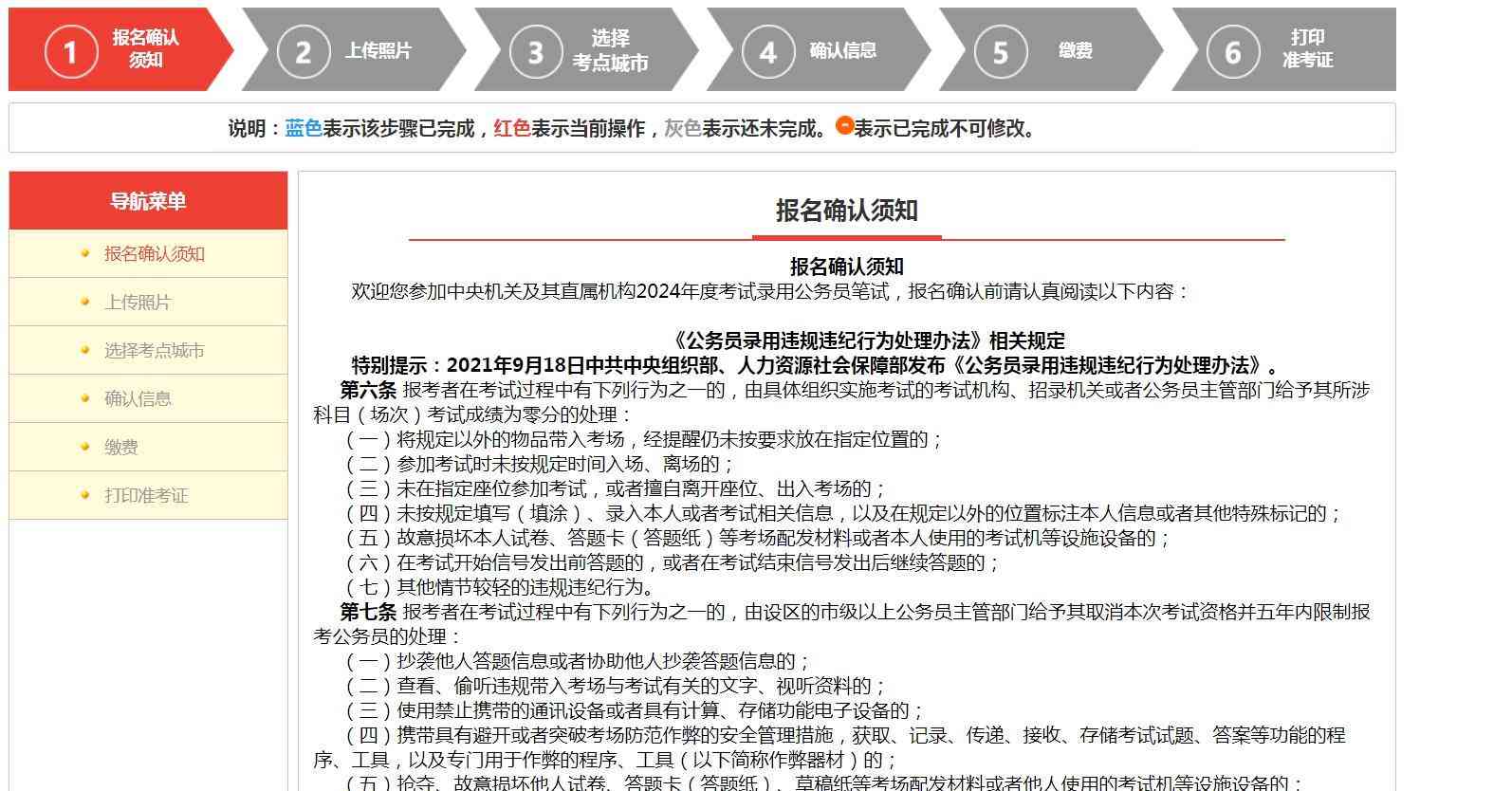The image size is (1512, 791).
Task: Click the bullet icon beside 上传照片 in the navigation menu
Action: point(85,302)
